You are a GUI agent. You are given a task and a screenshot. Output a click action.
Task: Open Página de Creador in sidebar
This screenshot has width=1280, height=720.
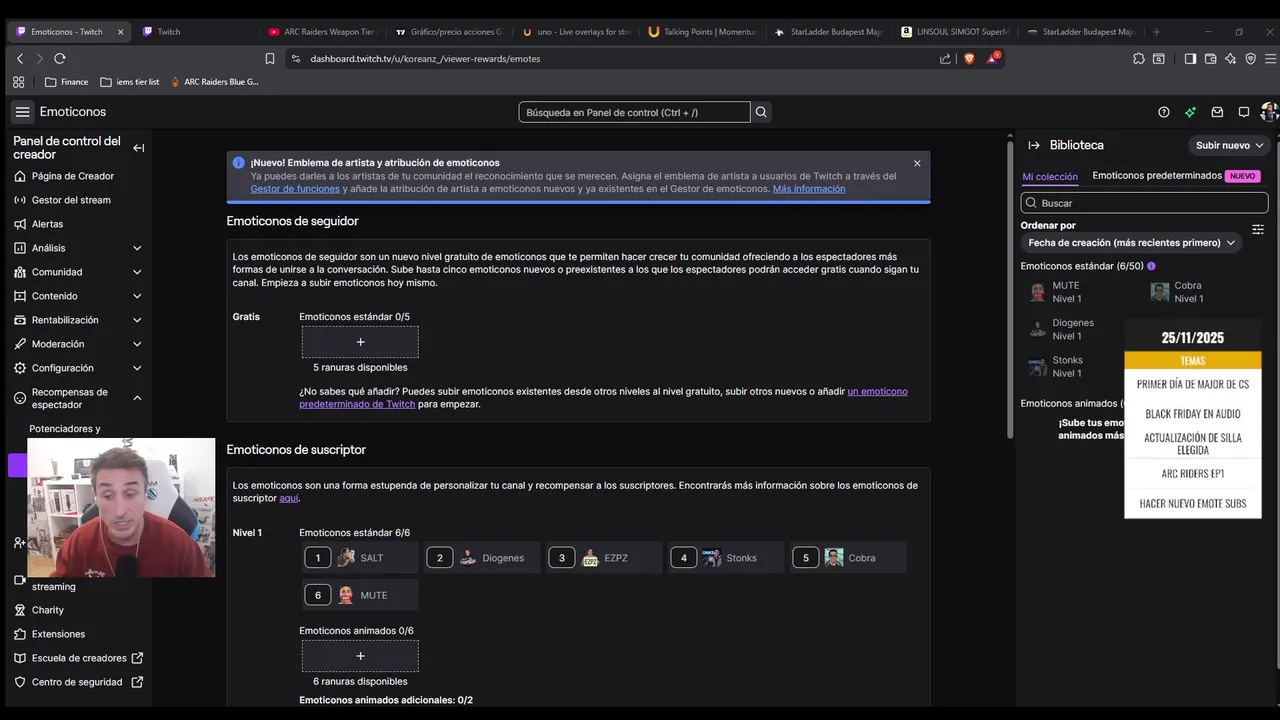pyautogui.click(x=72, y=176)
